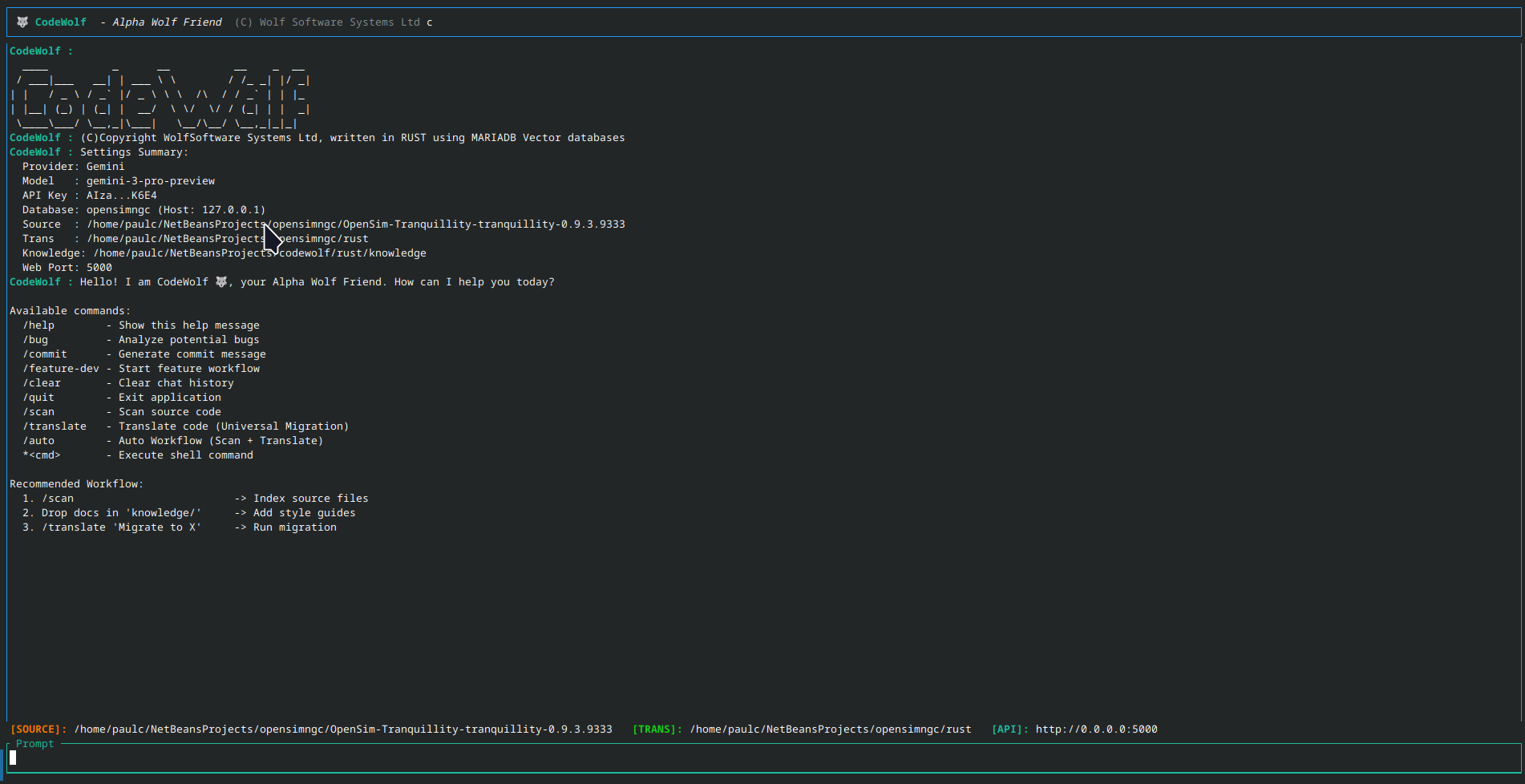Select the /auto command entry
This screenshot has width=1525, height=784.
38,441
